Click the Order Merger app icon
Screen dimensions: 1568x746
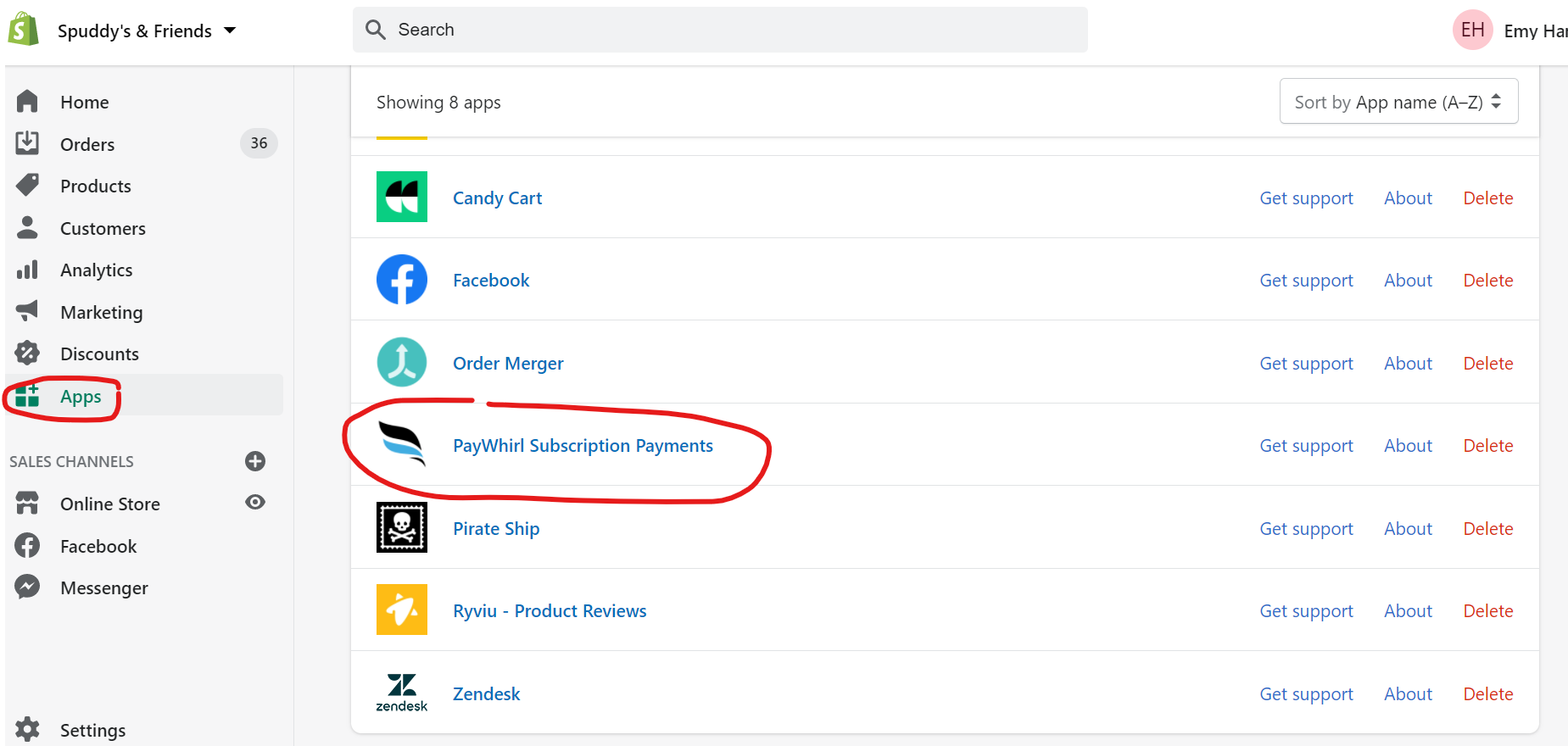(x=401, y=362)
